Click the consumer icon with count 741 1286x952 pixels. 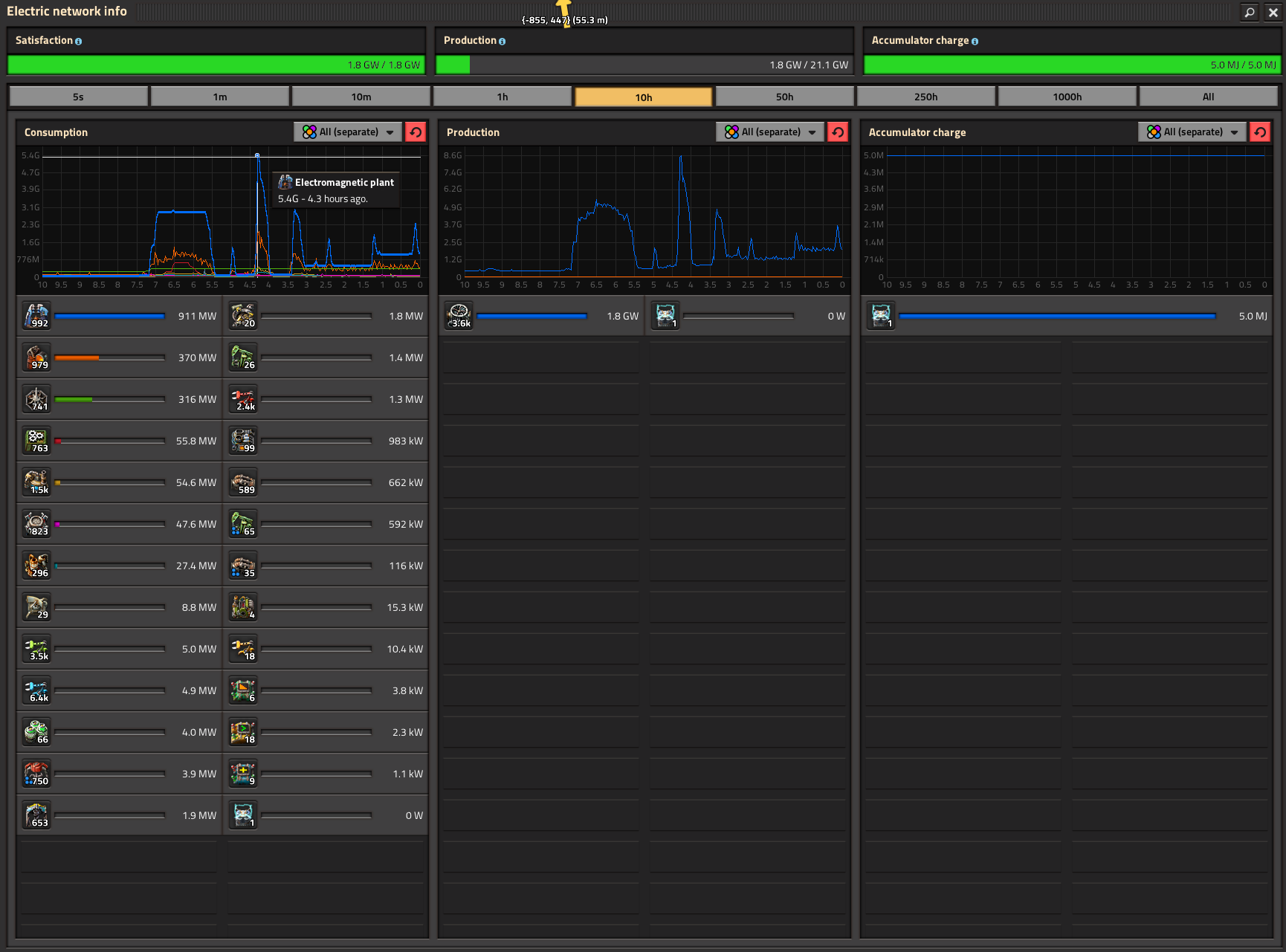click(x=36, y=399)
